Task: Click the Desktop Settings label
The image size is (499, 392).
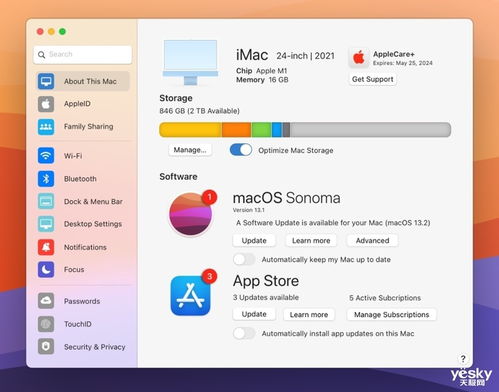Action: (x=93, y=224)
